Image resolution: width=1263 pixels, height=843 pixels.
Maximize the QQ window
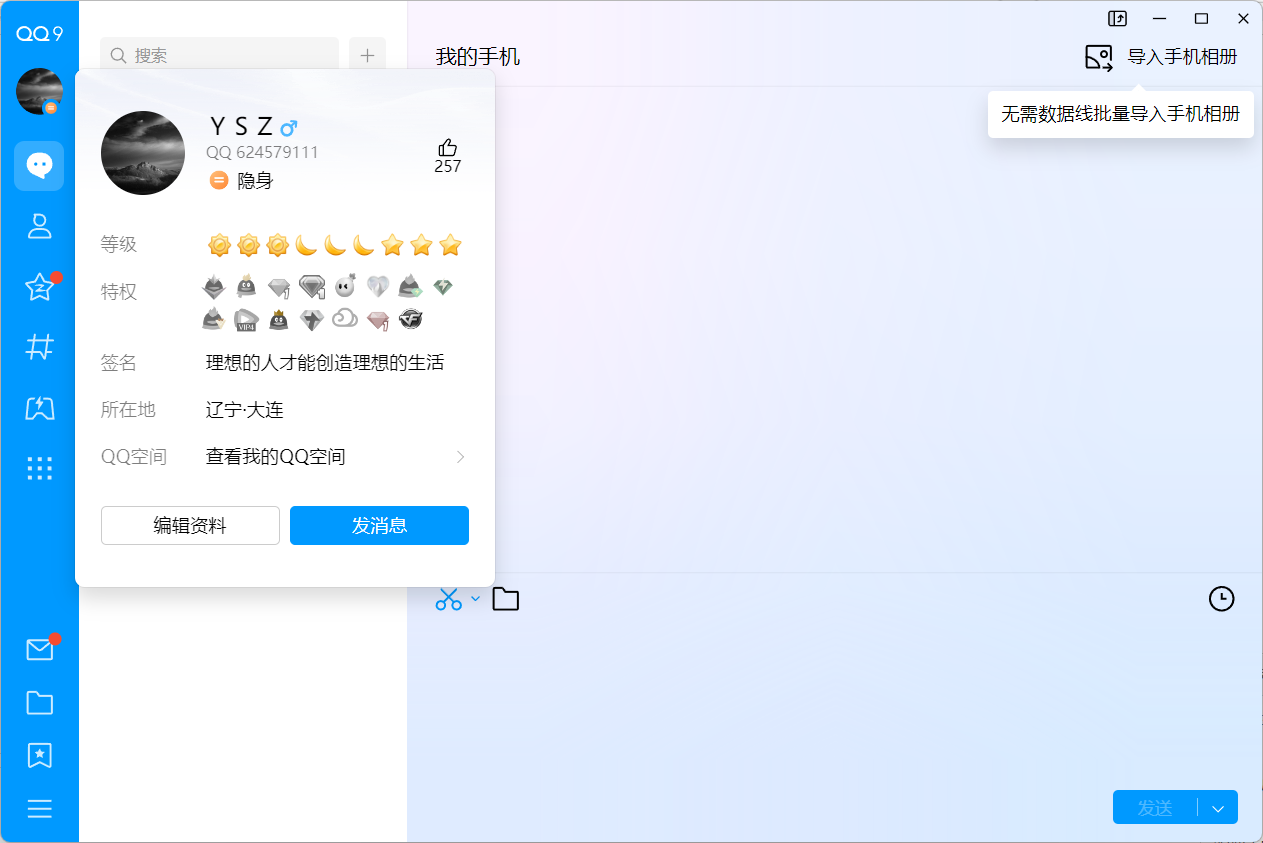pyautogui.click(x=1202, y=18)
